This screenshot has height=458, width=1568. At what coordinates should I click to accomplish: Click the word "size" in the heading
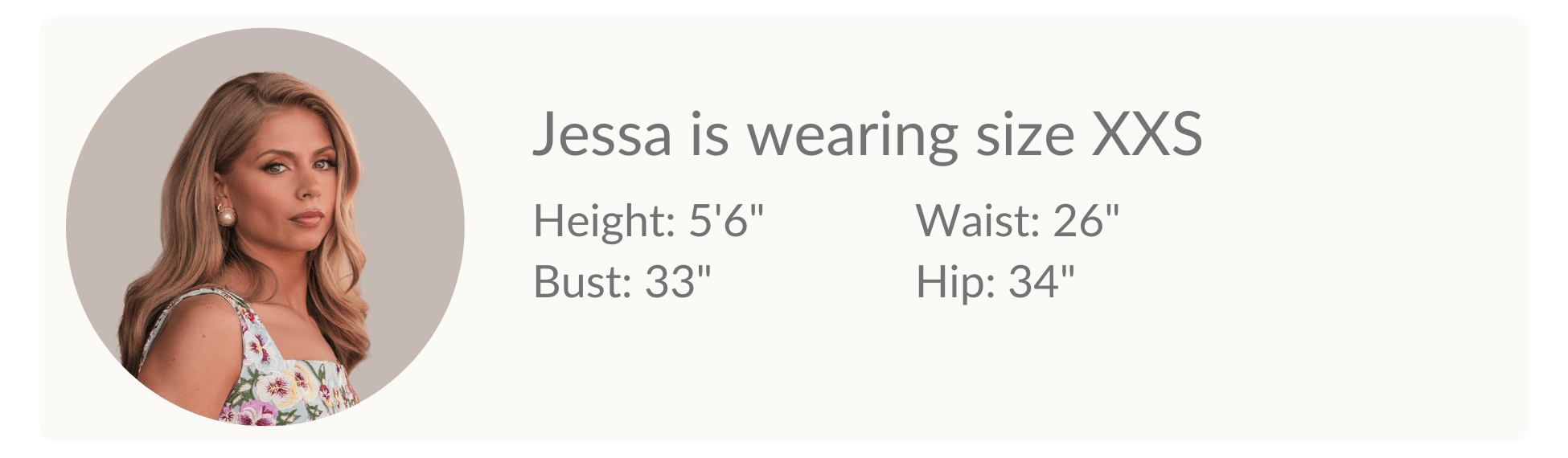pyautogui.click(x=1024, y=134)
